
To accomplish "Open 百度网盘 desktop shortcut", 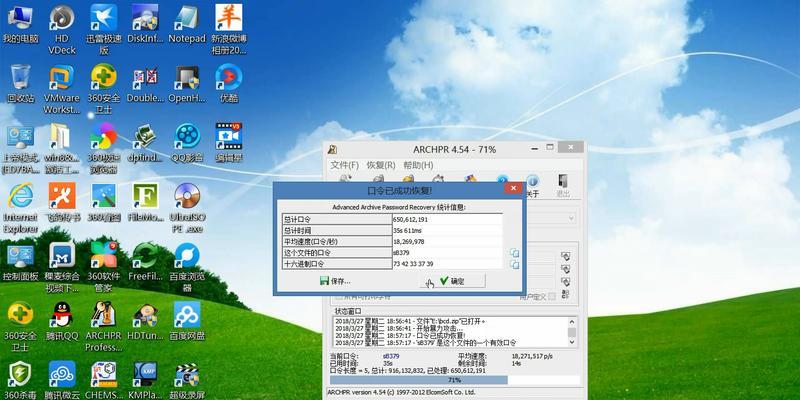I will point(187,321).
